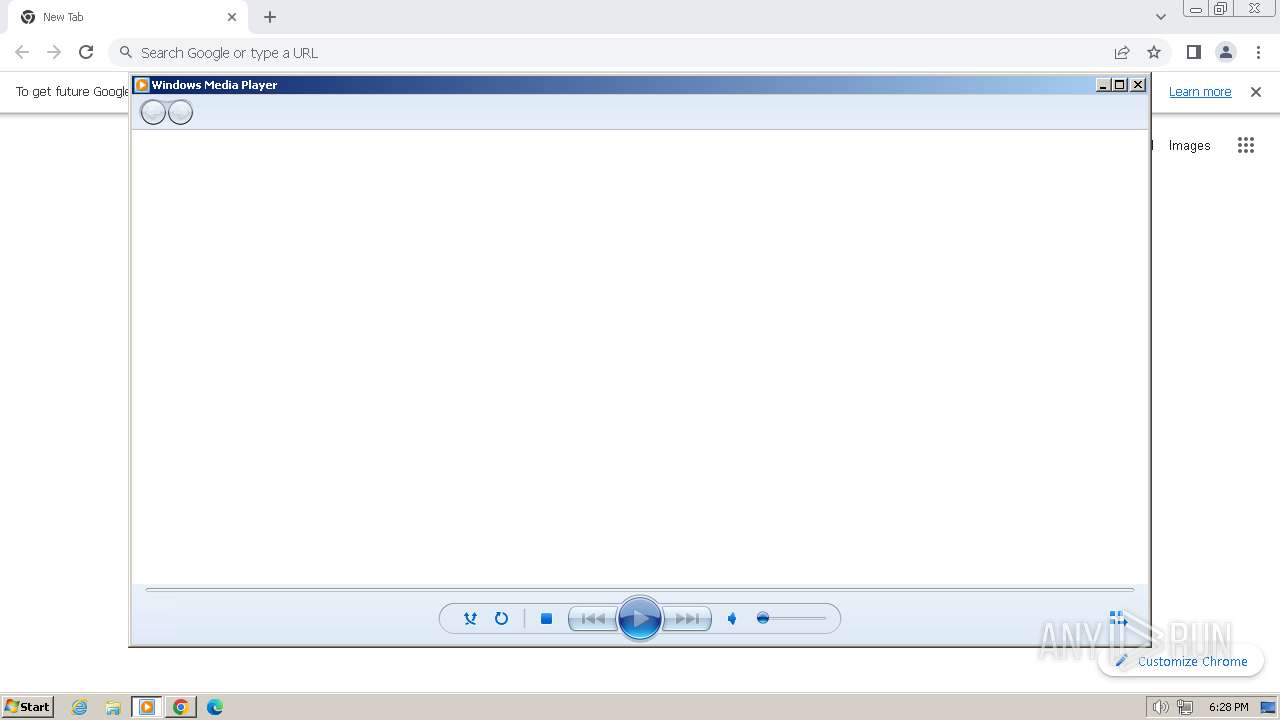
Task: Click the taskbar clock showing 6:28 PM
Action: point(1228,707)
